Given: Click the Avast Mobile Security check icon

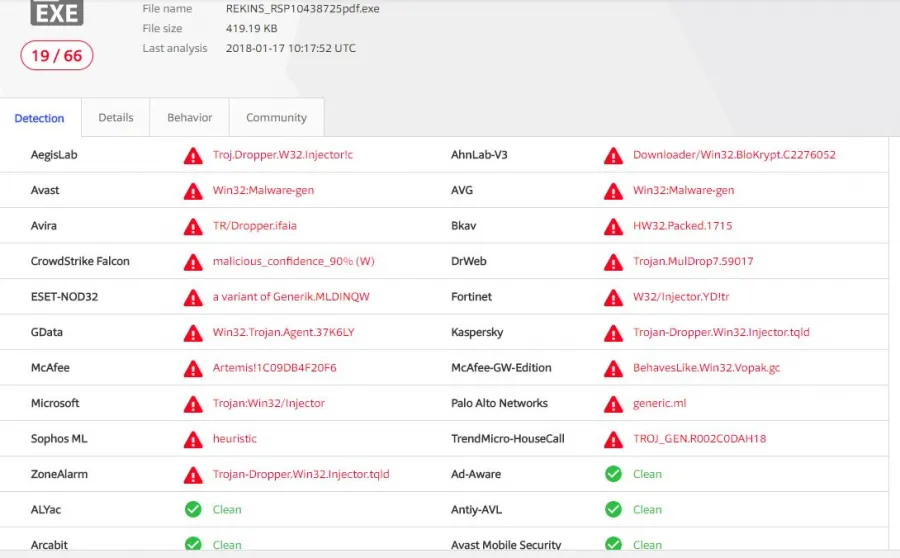Looking at the screenshot, I should (614, 544).
